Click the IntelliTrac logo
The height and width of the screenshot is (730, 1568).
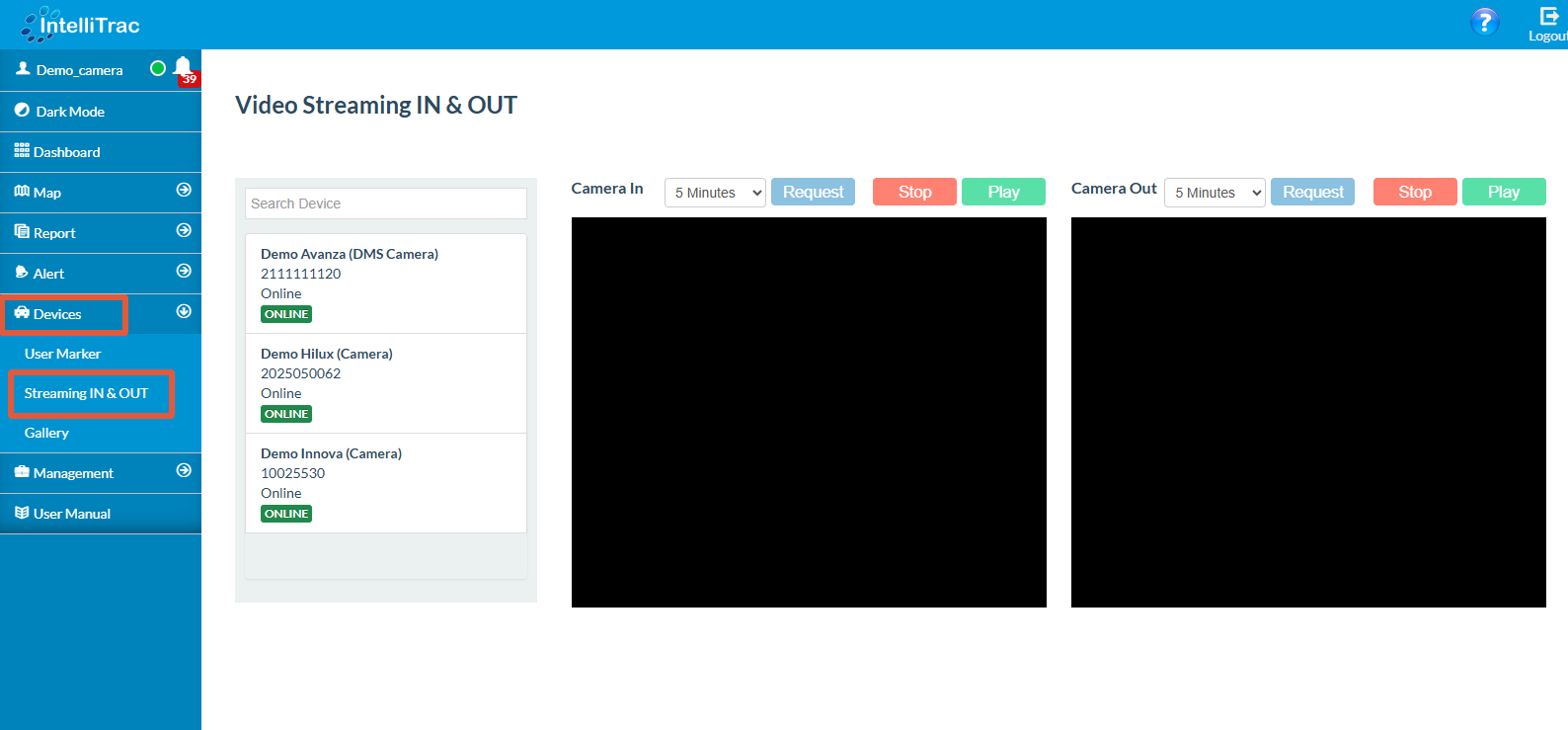point(80,25)
